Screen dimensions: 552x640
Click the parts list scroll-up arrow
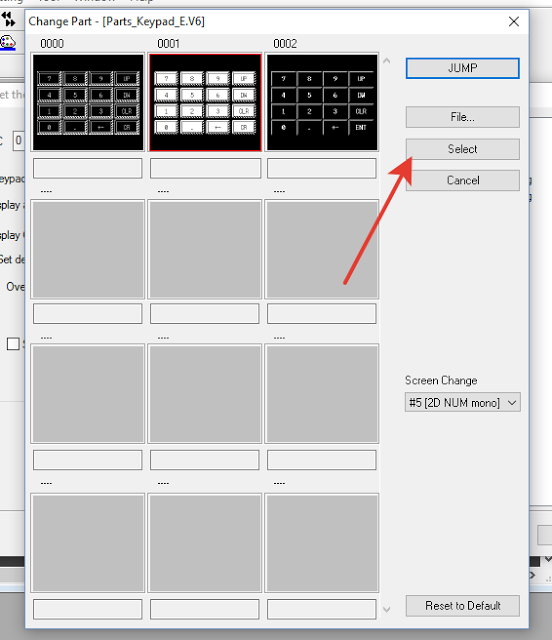click(387, 61)
